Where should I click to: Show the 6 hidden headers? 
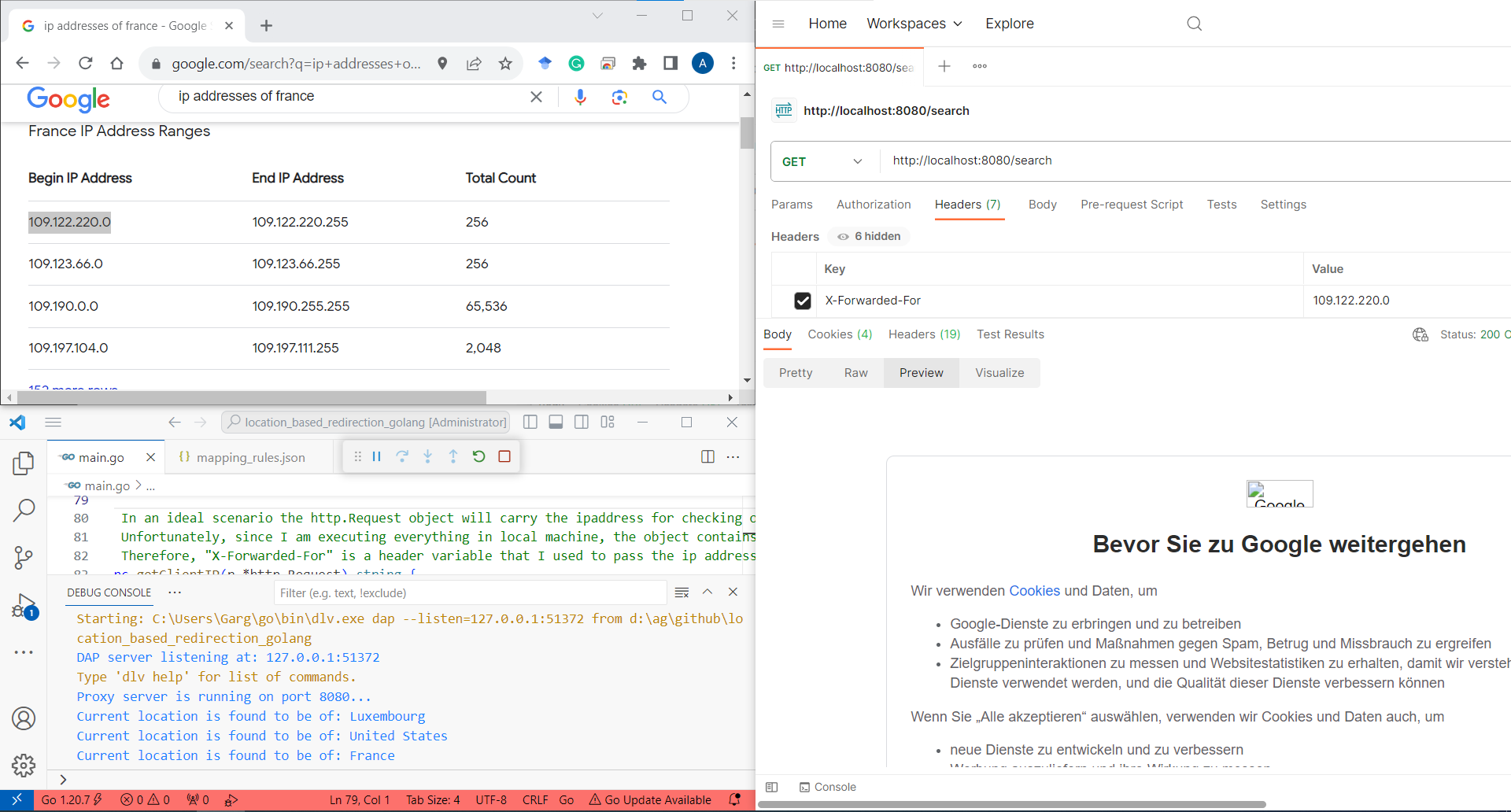point(869,236)
